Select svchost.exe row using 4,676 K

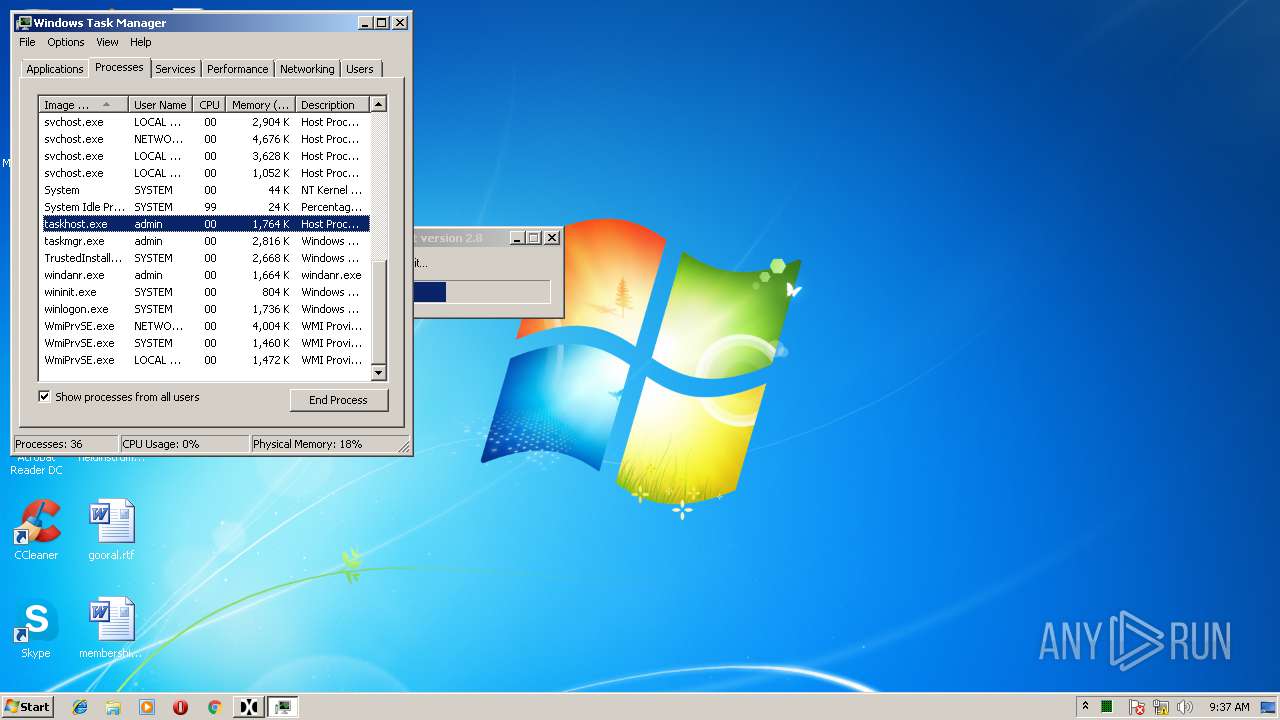[205, 139]
